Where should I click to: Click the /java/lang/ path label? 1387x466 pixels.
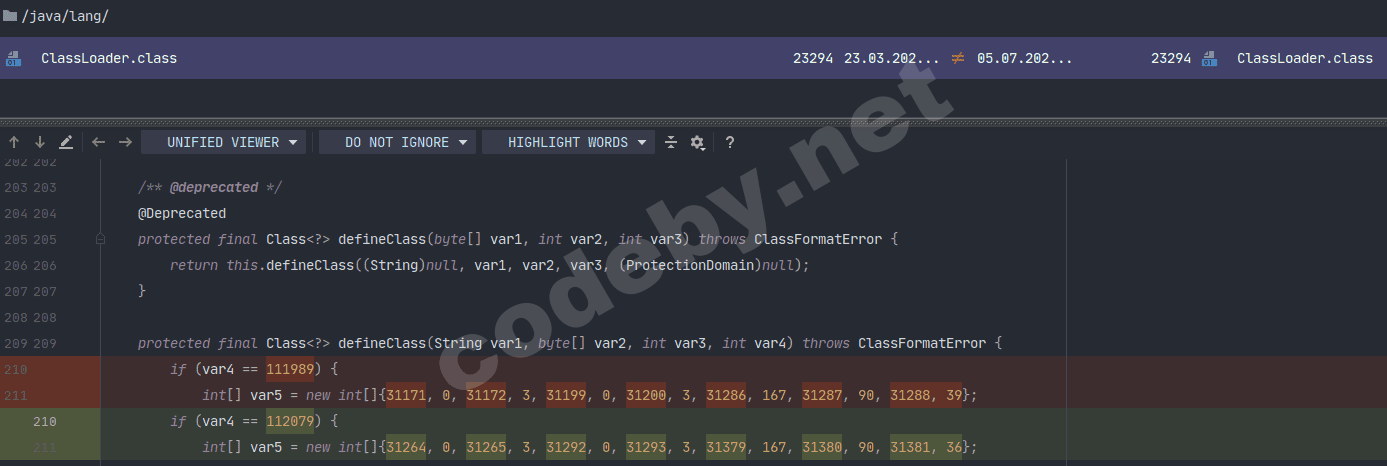(65, 16)
